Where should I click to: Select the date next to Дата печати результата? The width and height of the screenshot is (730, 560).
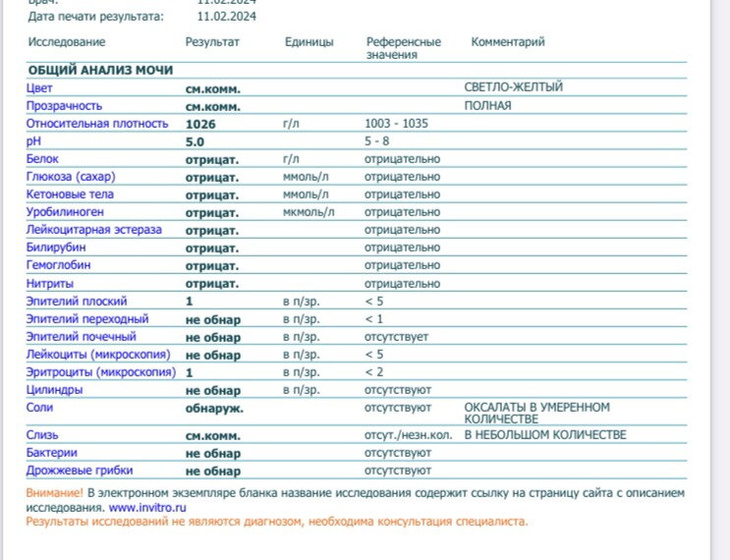click(227, 16)
